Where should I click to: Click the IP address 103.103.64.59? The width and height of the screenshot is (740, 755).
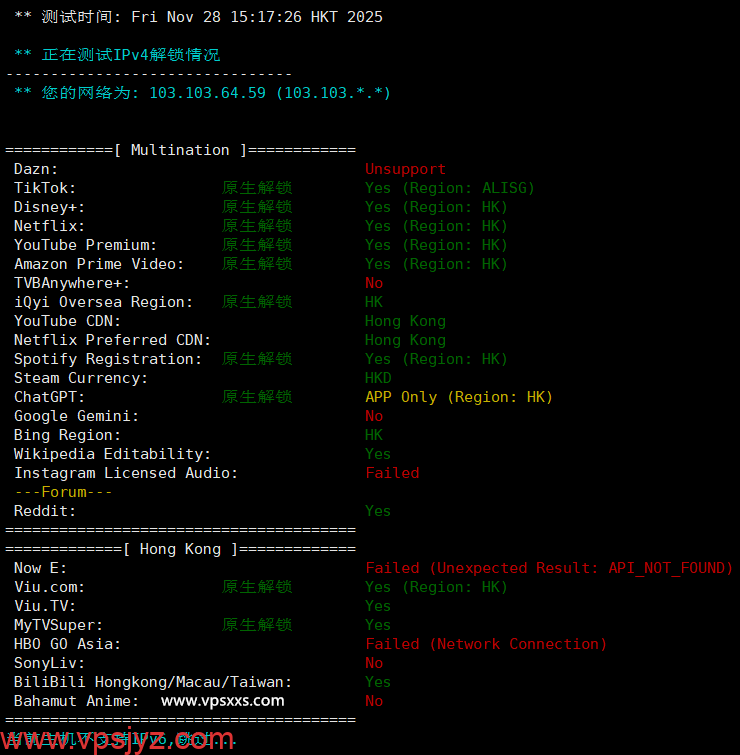point(207,93)
